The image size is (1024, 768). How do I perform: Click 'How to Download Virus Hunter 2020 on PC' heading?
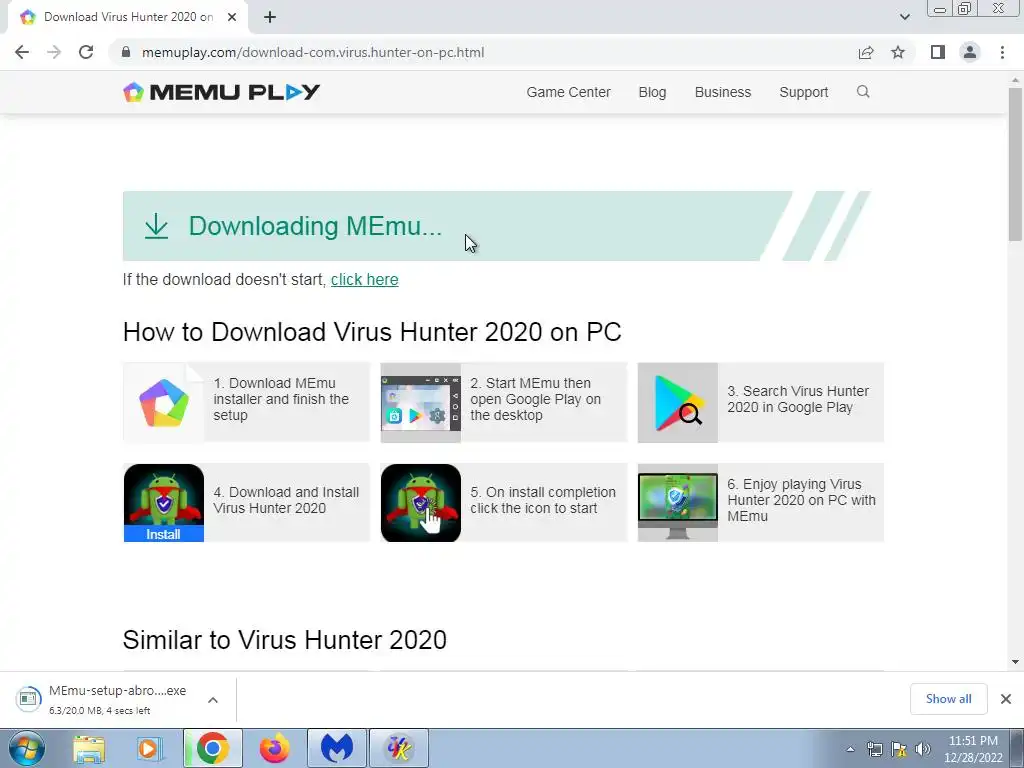click(x=372, y=332)
